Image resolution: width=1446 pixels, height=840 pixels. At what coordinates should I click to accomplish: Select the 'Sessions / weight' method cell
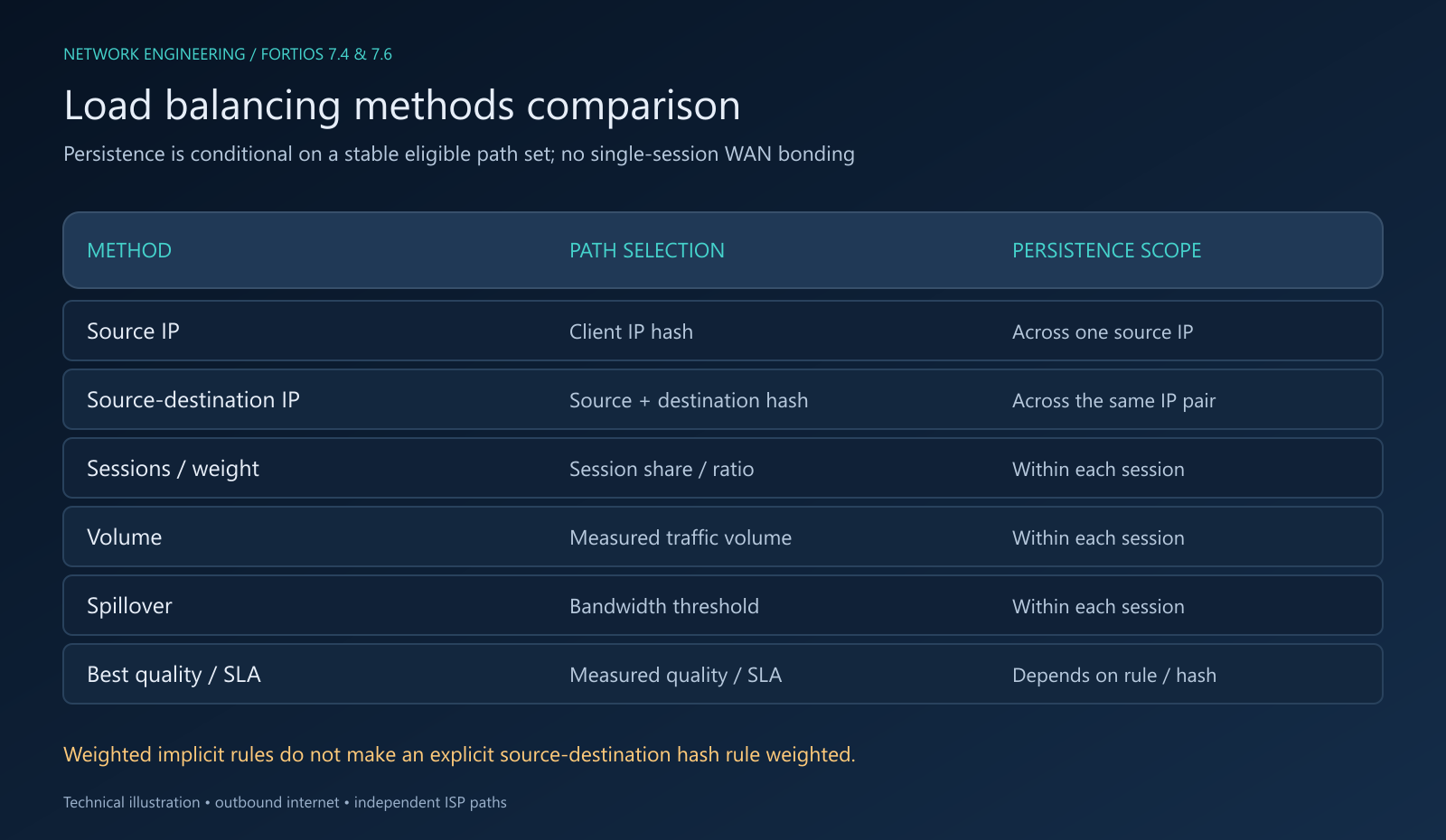pyautogui.click(x=173, y=469)
